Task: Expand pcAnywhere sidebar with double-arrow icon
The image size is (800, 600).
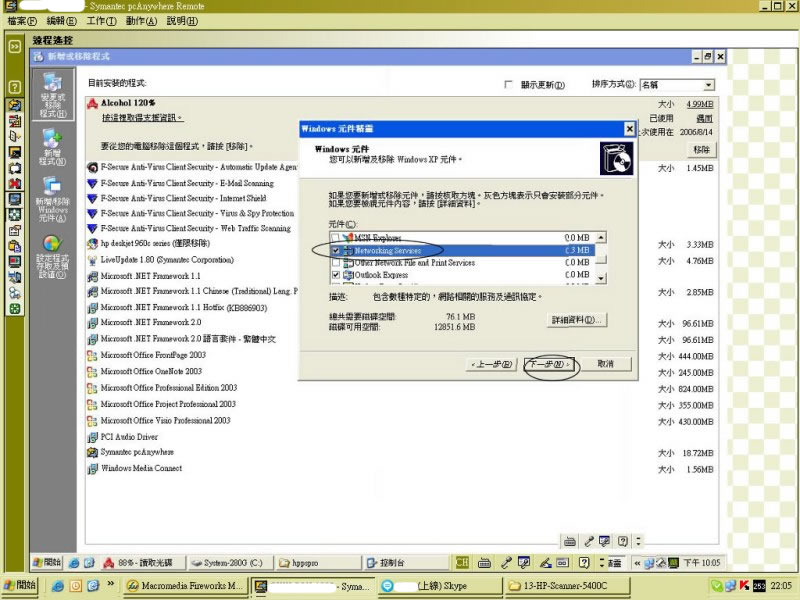Action: [x=15, y=46]
